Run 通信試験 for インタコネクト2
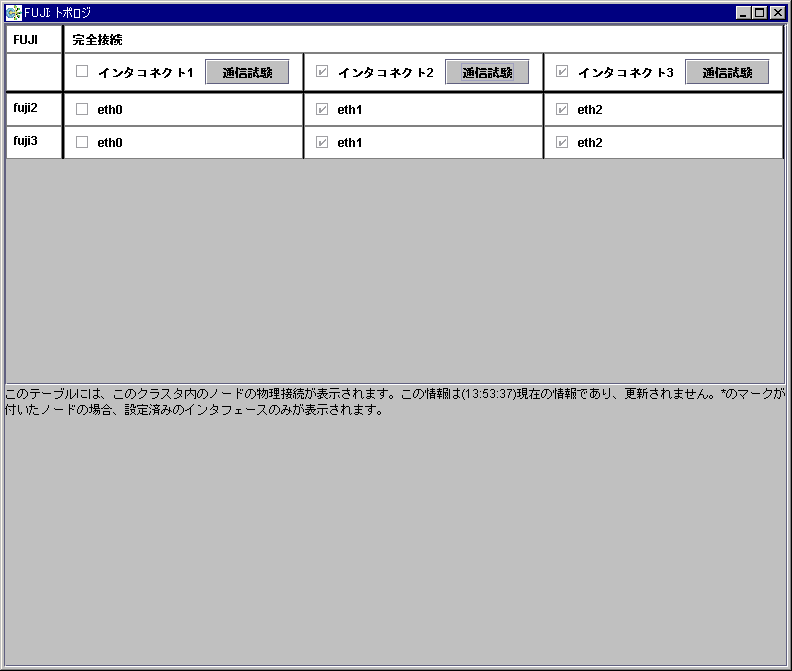The image size is (792, 671). coord(487,72)
